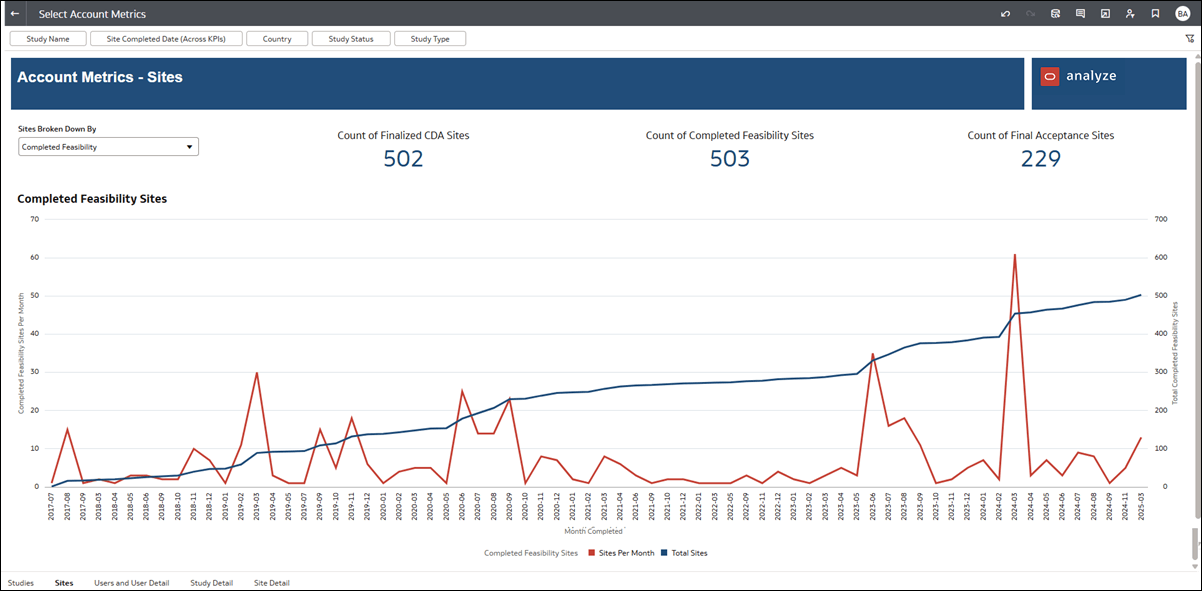Open the Annotations comment icon
Viewport: 1202px width, 591px height.
click(x=1080, y=13)
